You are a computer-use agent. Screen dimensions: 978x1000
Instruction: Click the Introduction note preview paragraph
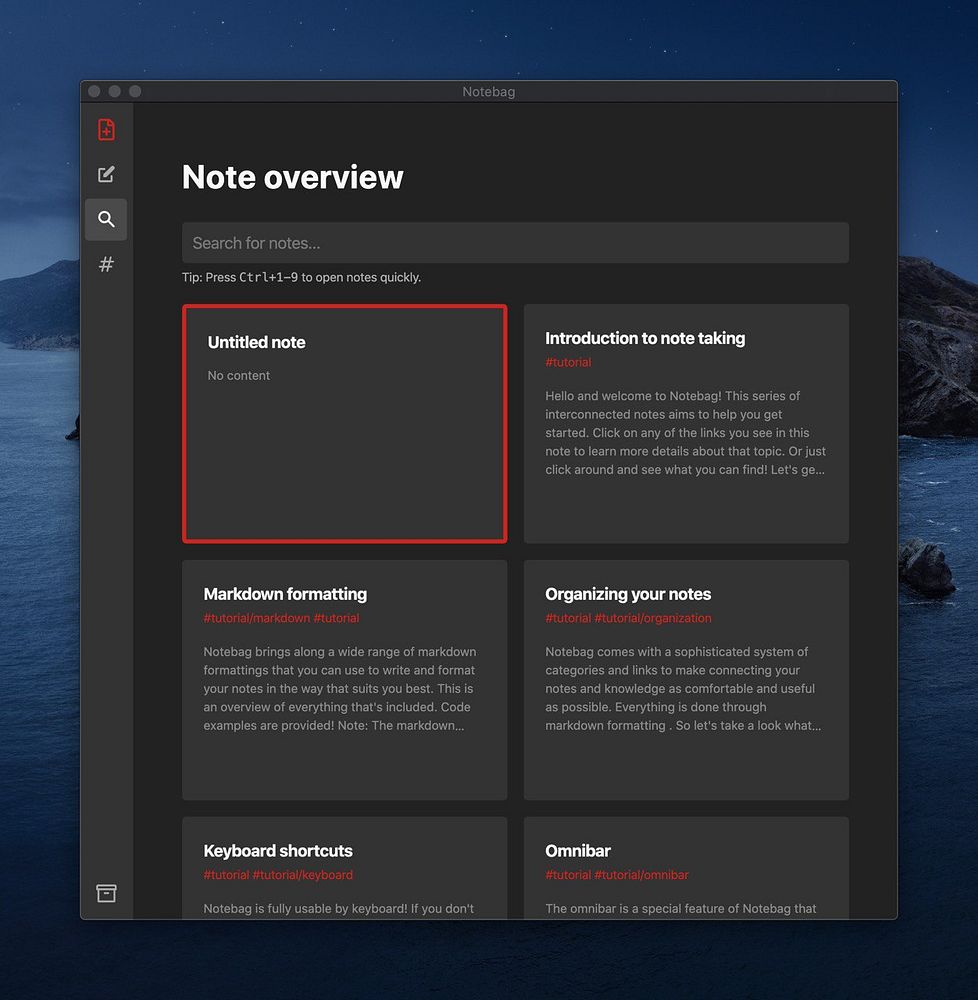[685, 432]
